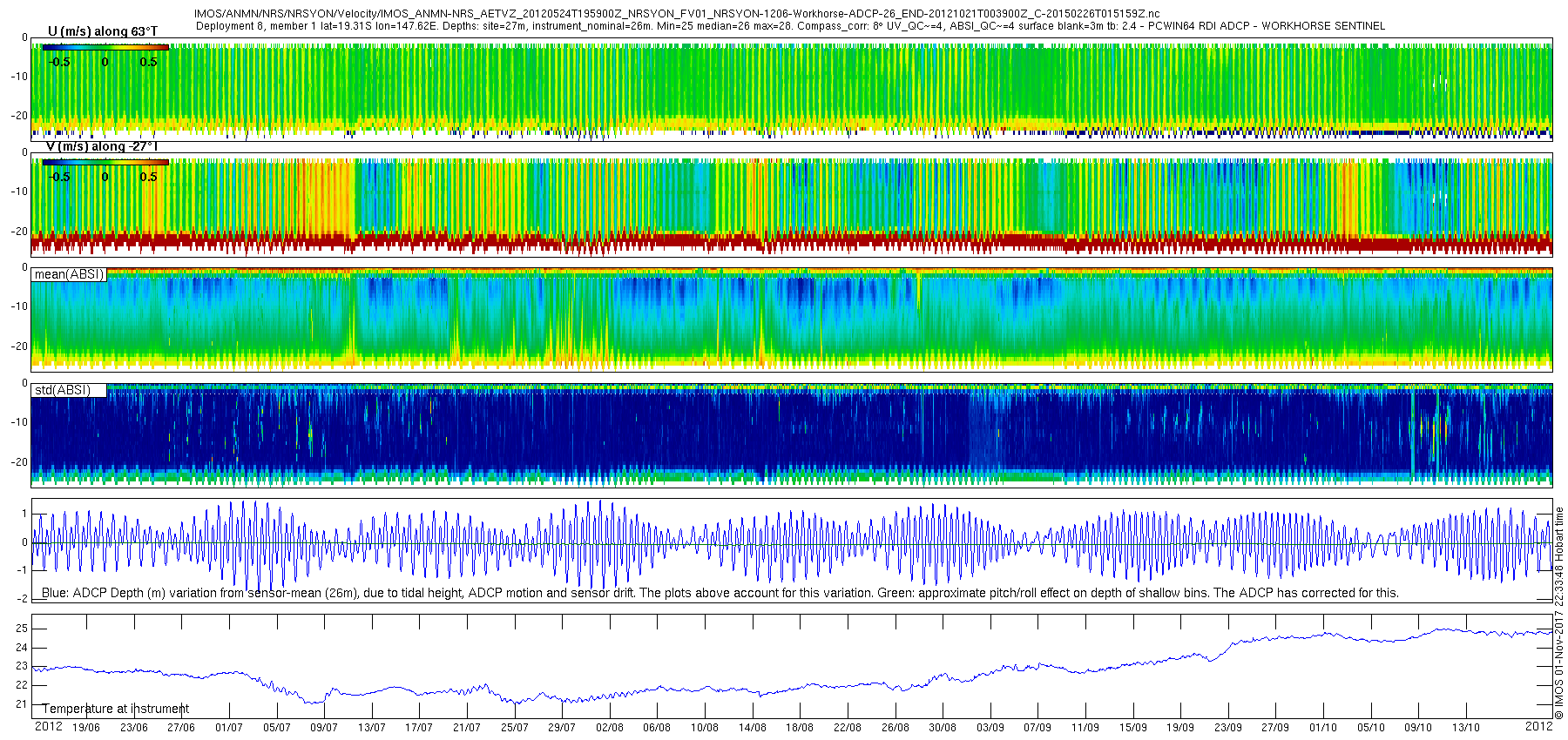Click the '21/07' date tick label
The image size is (1568, 740).
click(x=467, y=728)
